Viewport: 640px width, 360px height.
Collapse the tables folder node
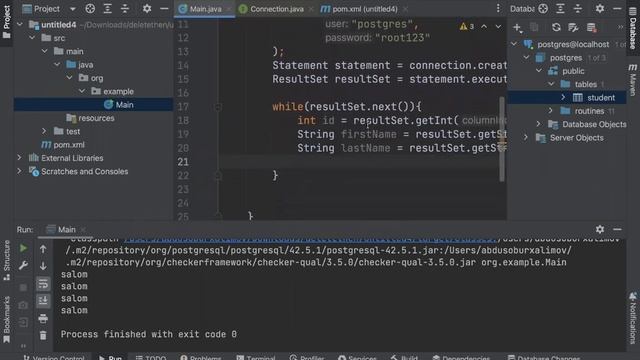pos(551,84)
